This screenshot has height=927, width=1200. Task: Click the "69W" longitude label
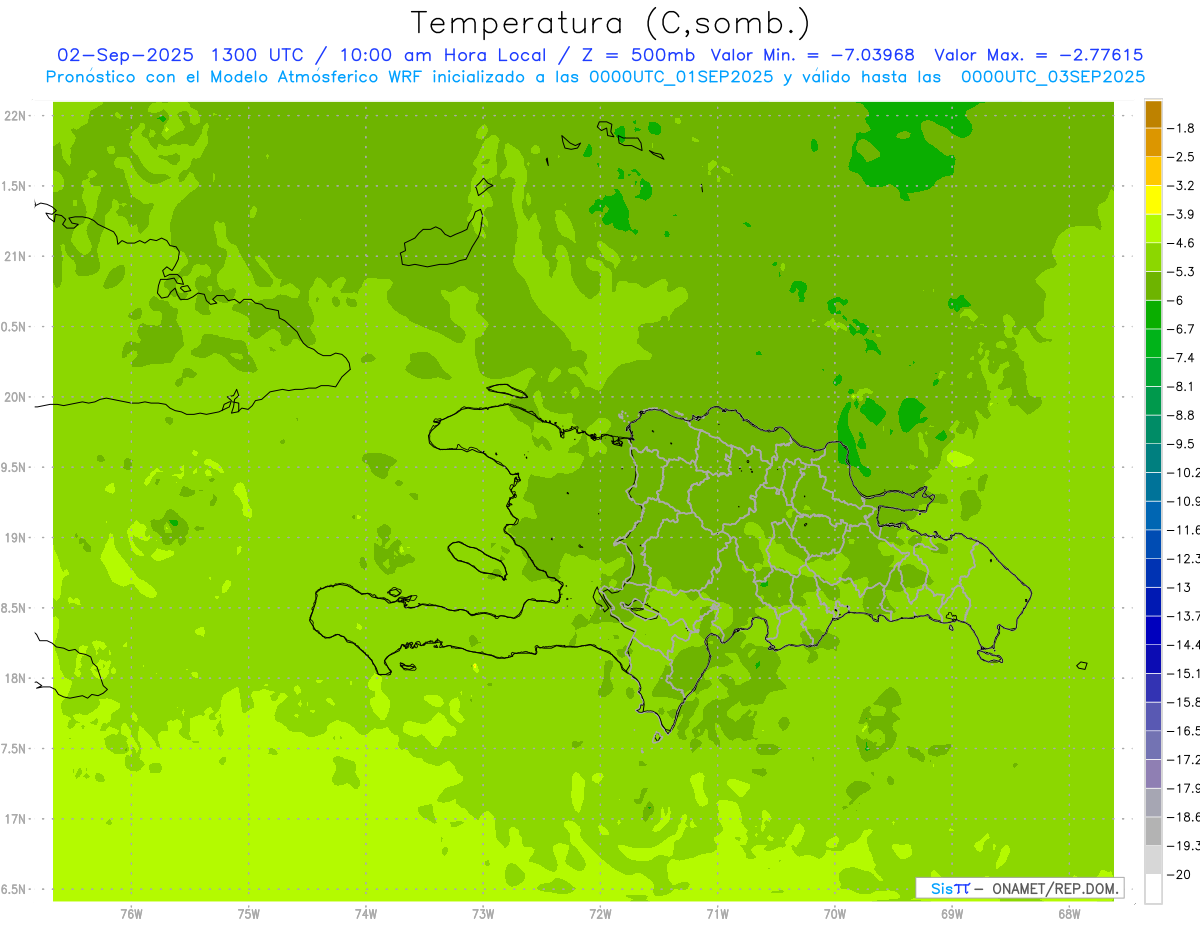(x=952, y=913)
